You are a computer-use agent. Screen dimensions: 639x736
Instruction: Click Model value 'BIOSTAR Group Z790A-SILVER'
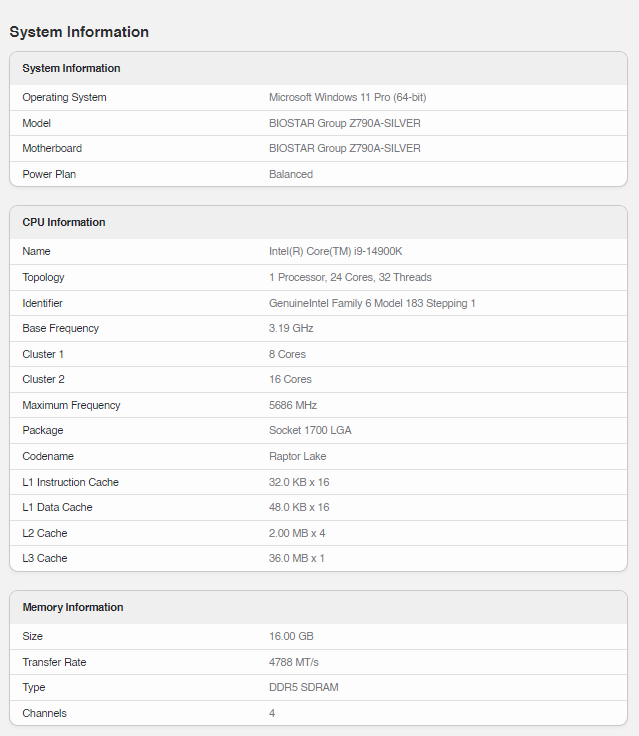(345, 123)
